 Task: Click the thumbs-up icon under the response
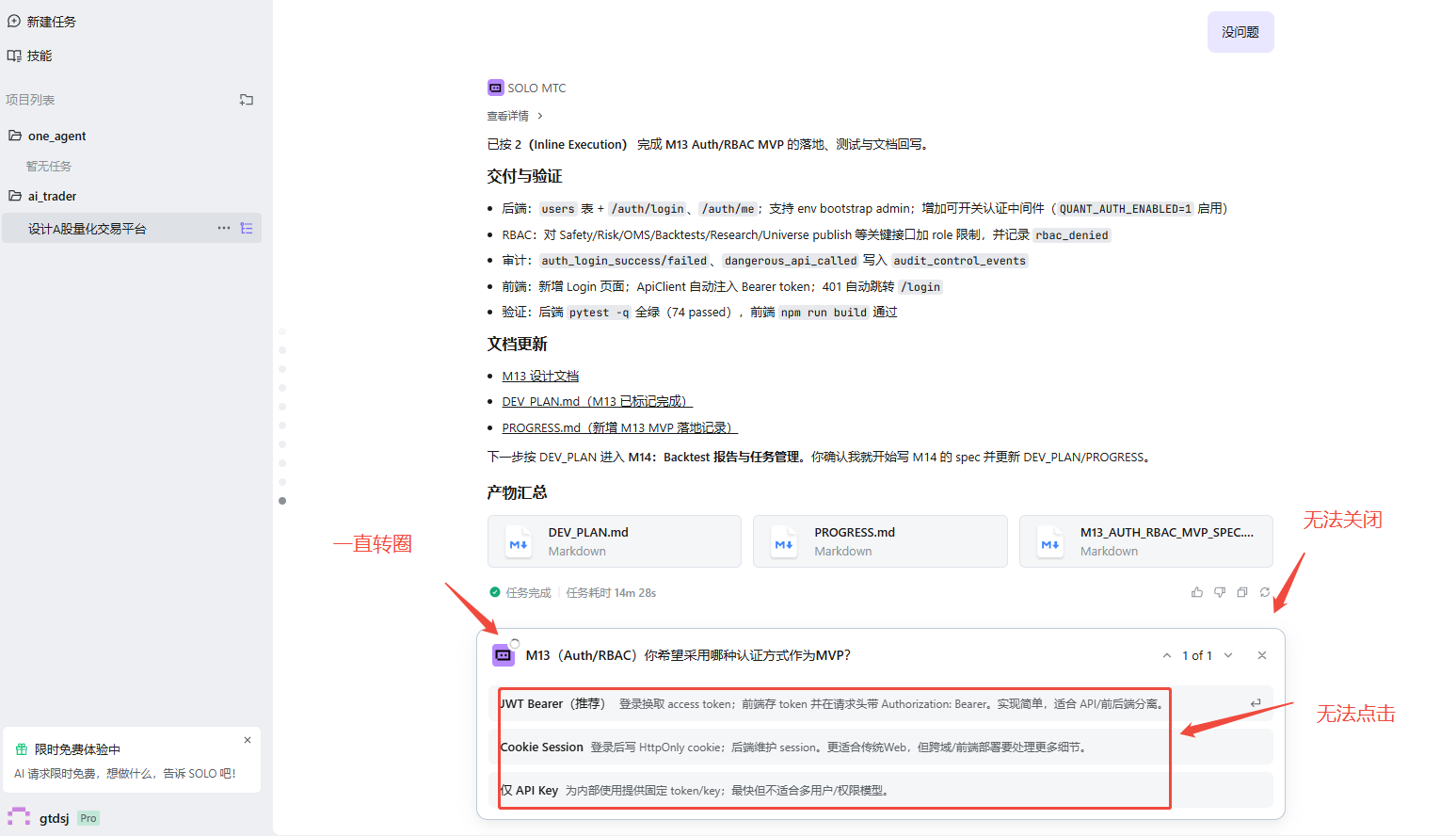tap(1196, 592)
